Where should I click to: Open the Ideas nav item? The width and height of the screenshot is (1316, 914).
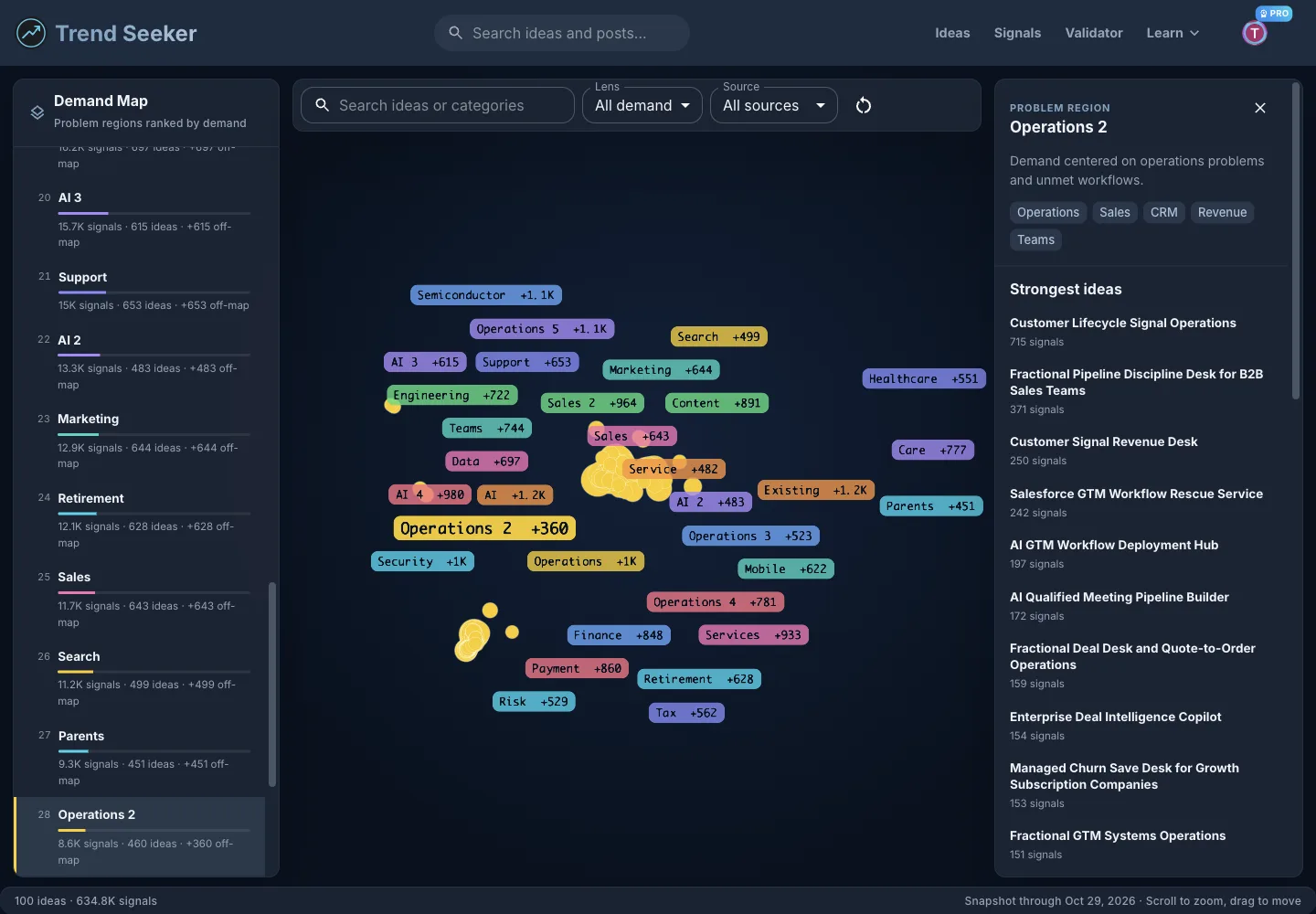pos(952,33)
